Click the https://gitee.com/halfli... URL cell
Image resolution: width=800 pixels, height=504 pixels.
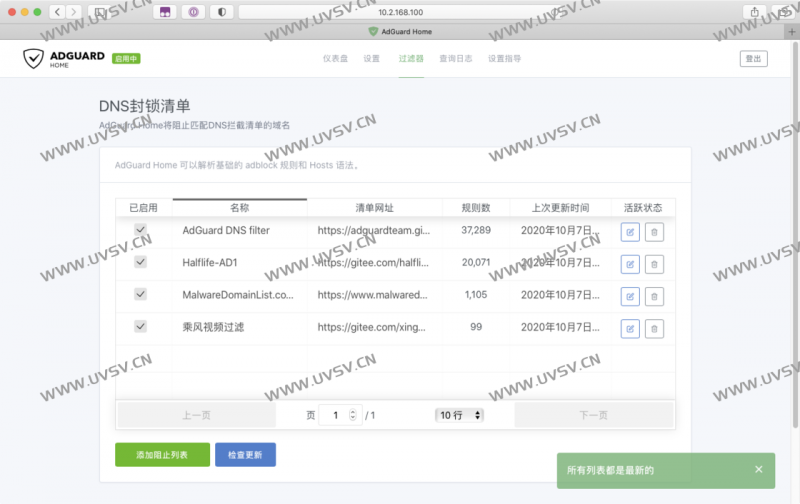click(373, 262)
